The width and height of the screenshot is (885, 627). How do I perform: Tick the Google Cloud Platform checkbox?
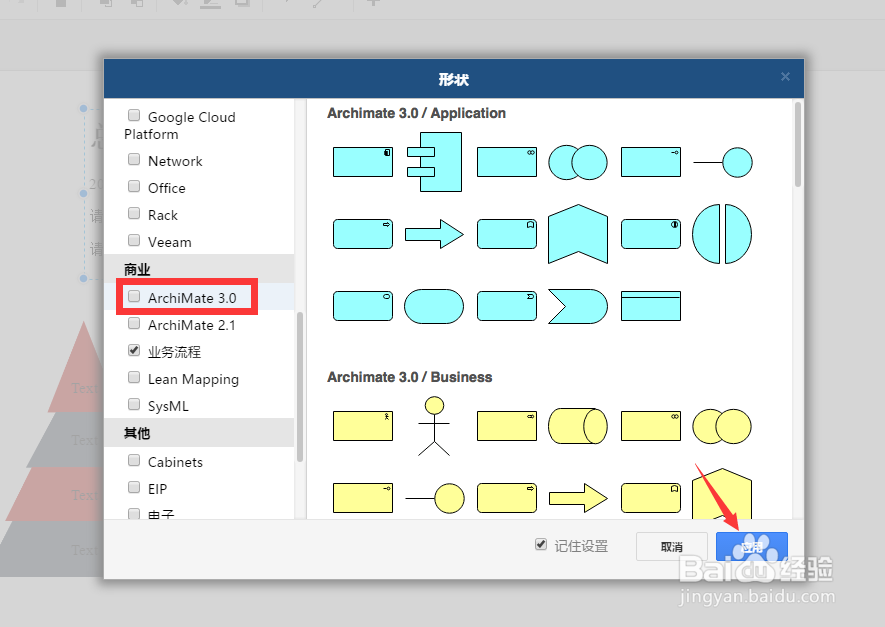(134, 115)
